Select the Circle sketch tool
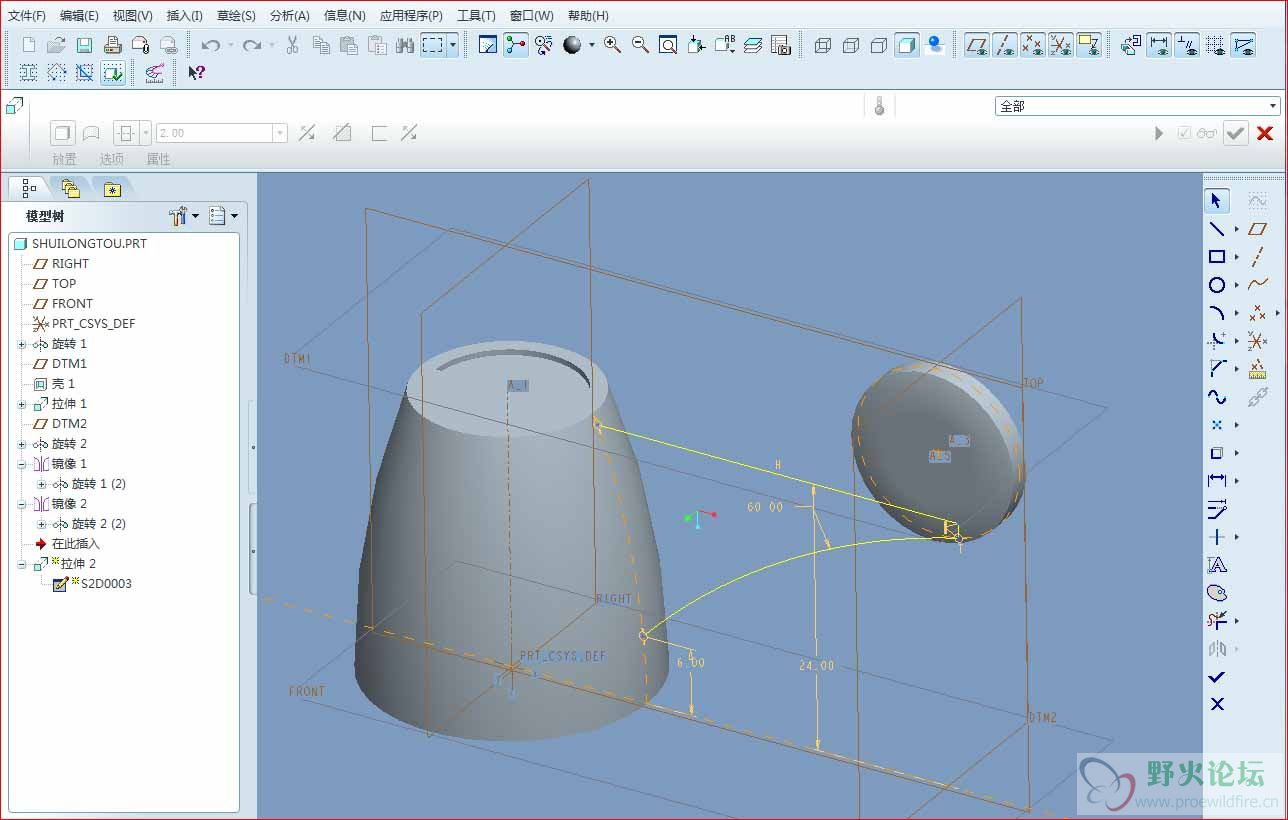1288x820 pixels. [x=1217, y=285]
